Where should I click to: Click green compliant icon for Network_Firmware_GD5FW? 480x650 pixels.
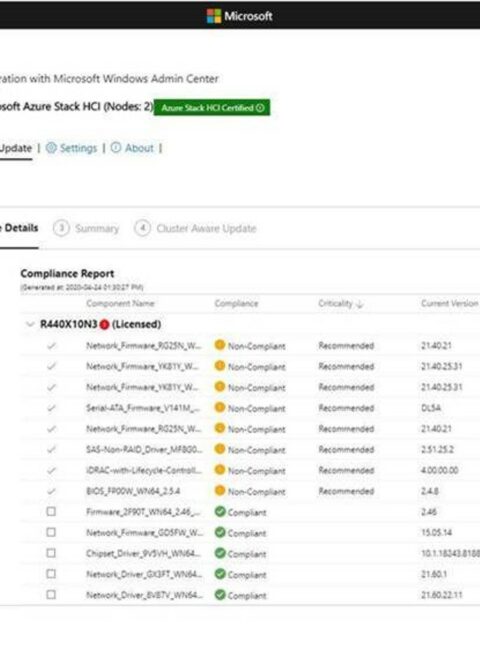[x=220, y=533]
